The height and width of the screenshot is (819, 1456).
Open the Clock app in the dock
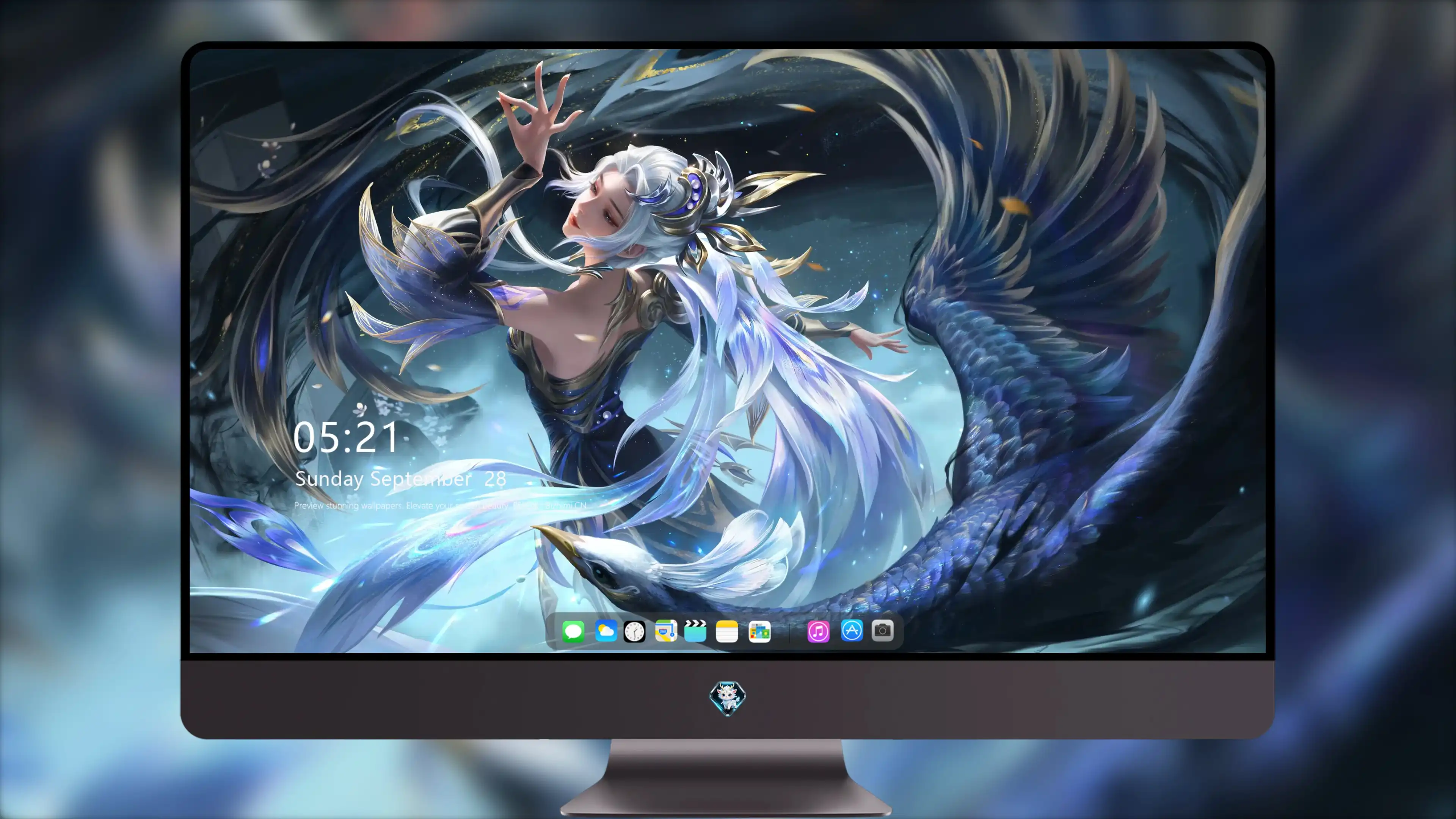(634, 631)
